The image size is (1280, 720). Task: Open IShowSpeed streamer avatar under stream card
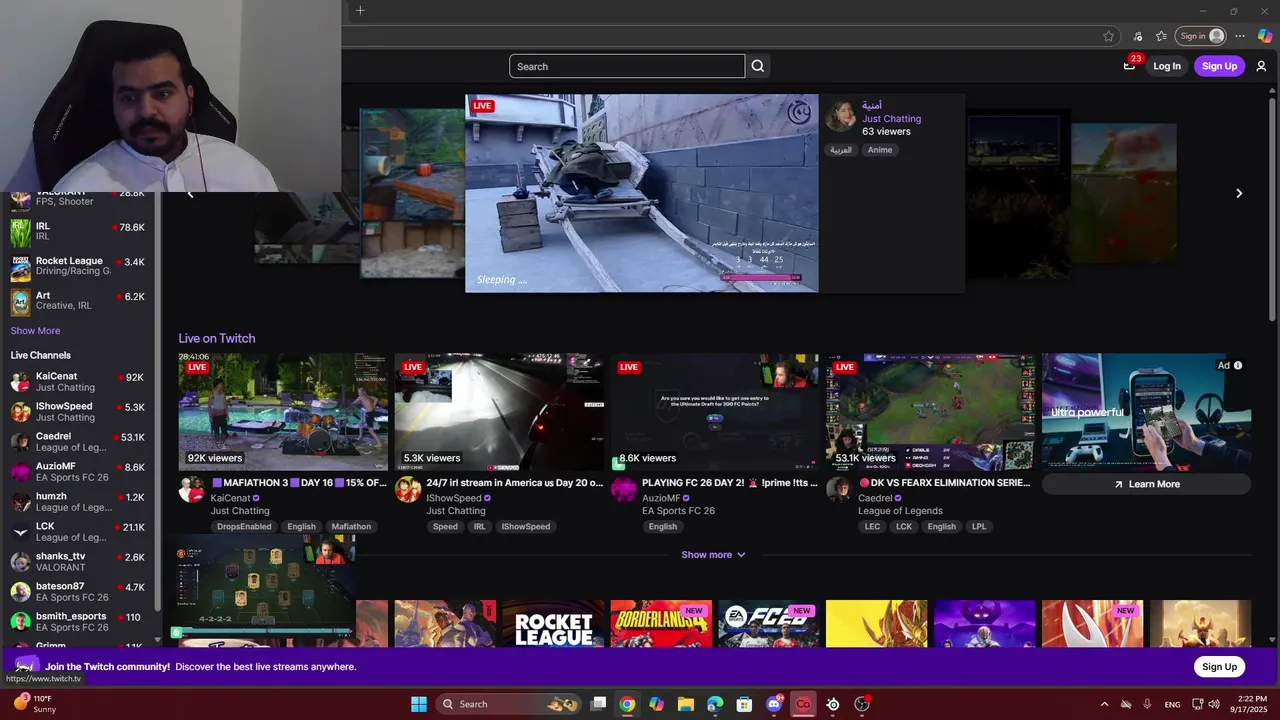[x=408, y=489]
